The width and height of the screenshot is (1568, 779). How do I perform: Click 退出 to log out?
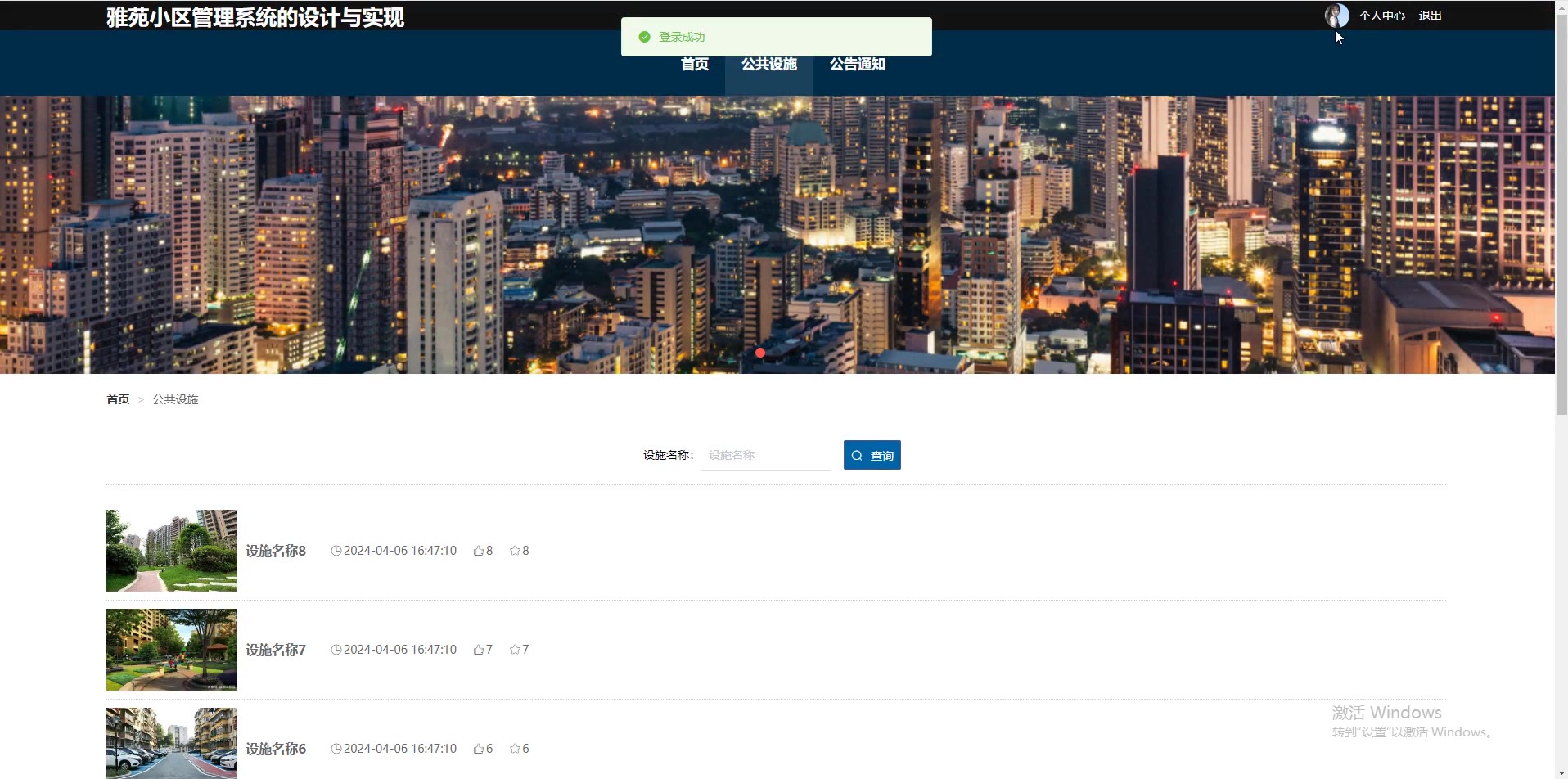point(1430,16)
